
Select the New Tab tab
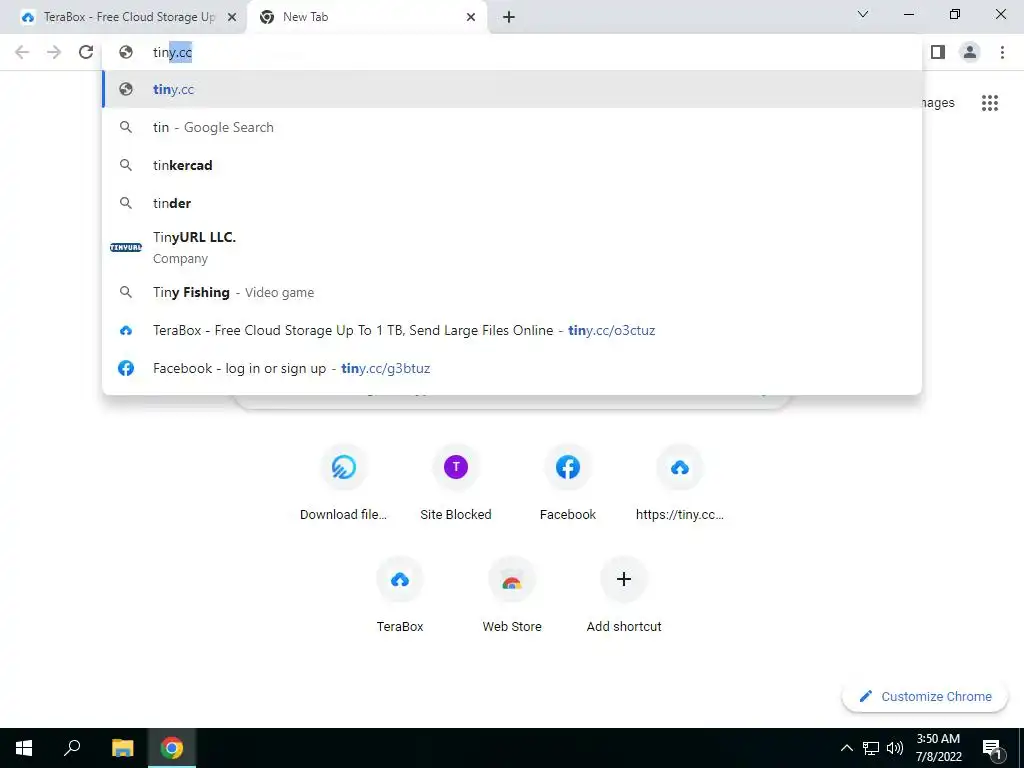(367, 17)
